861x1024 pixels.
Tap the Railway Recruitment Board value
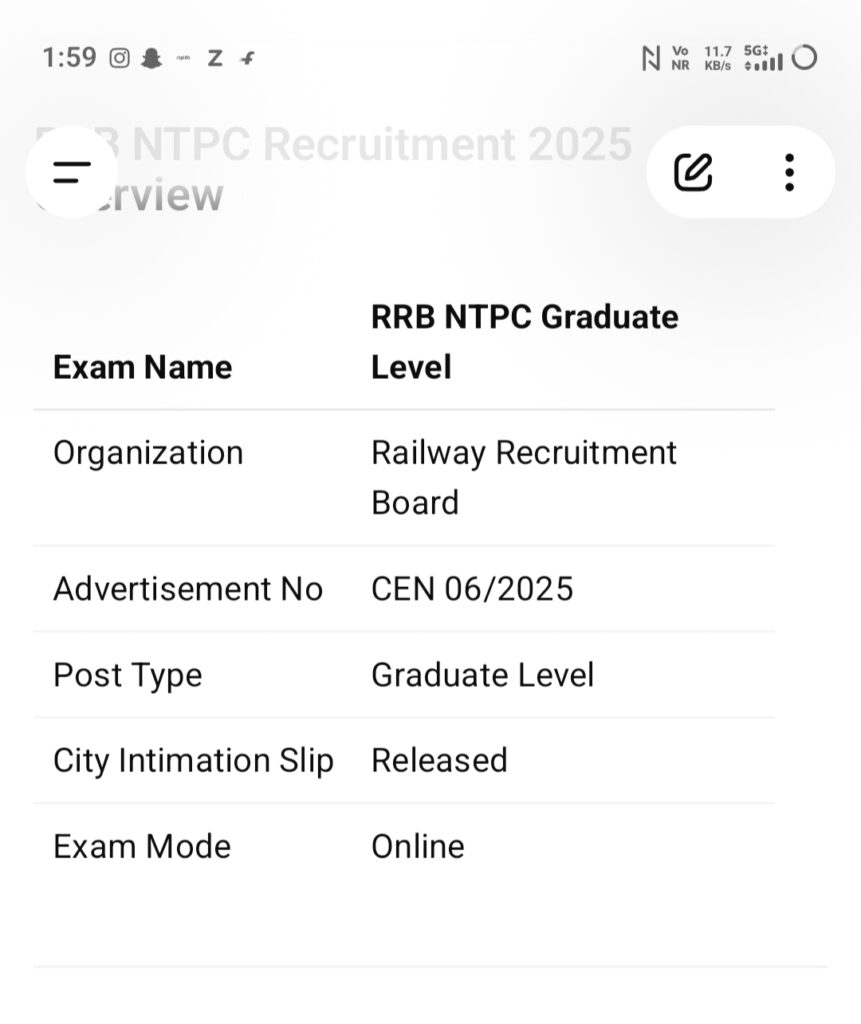(x=524, y=477)
